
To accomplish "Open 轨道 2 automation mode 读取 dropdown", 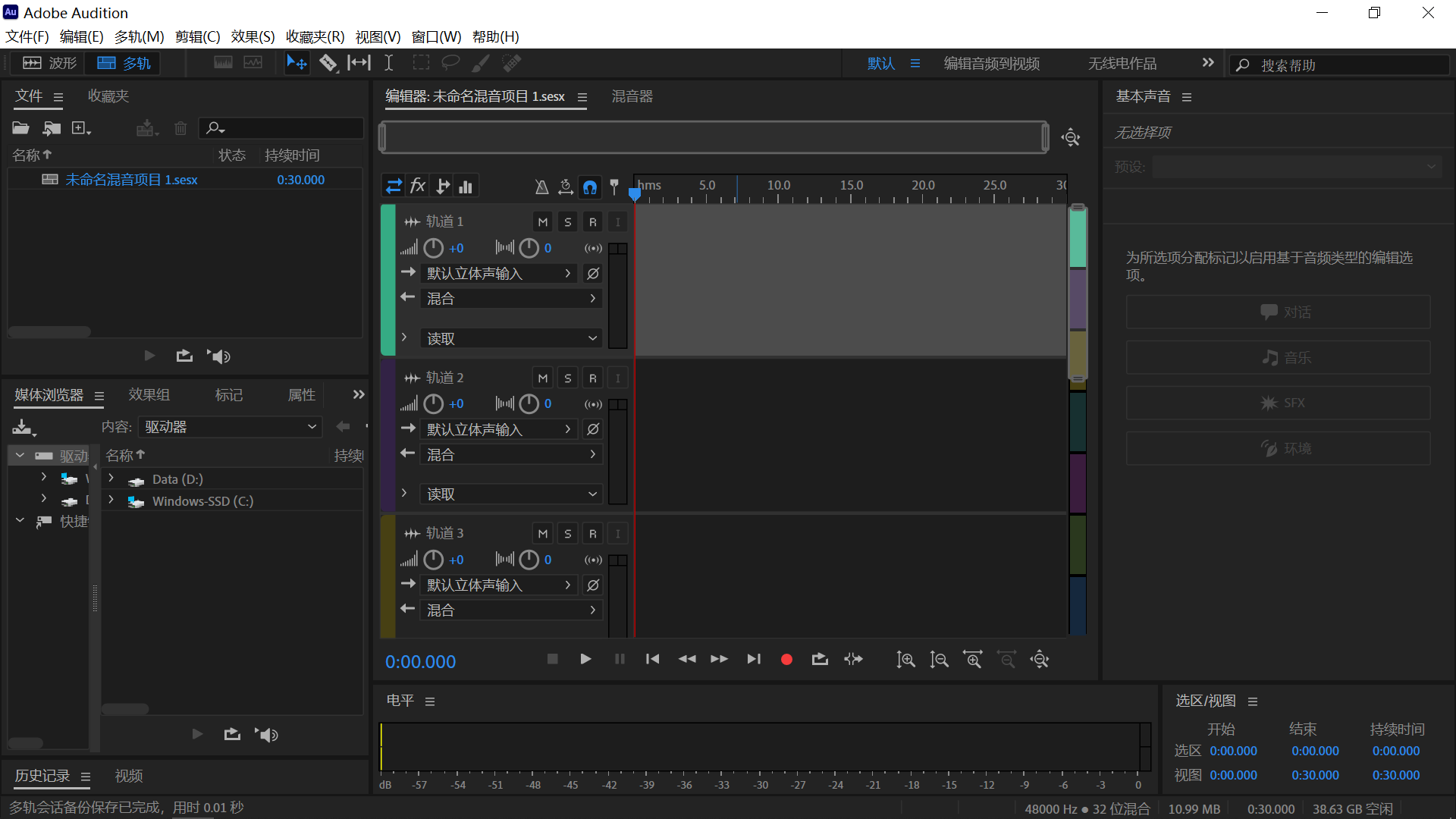I will [511, 494].
